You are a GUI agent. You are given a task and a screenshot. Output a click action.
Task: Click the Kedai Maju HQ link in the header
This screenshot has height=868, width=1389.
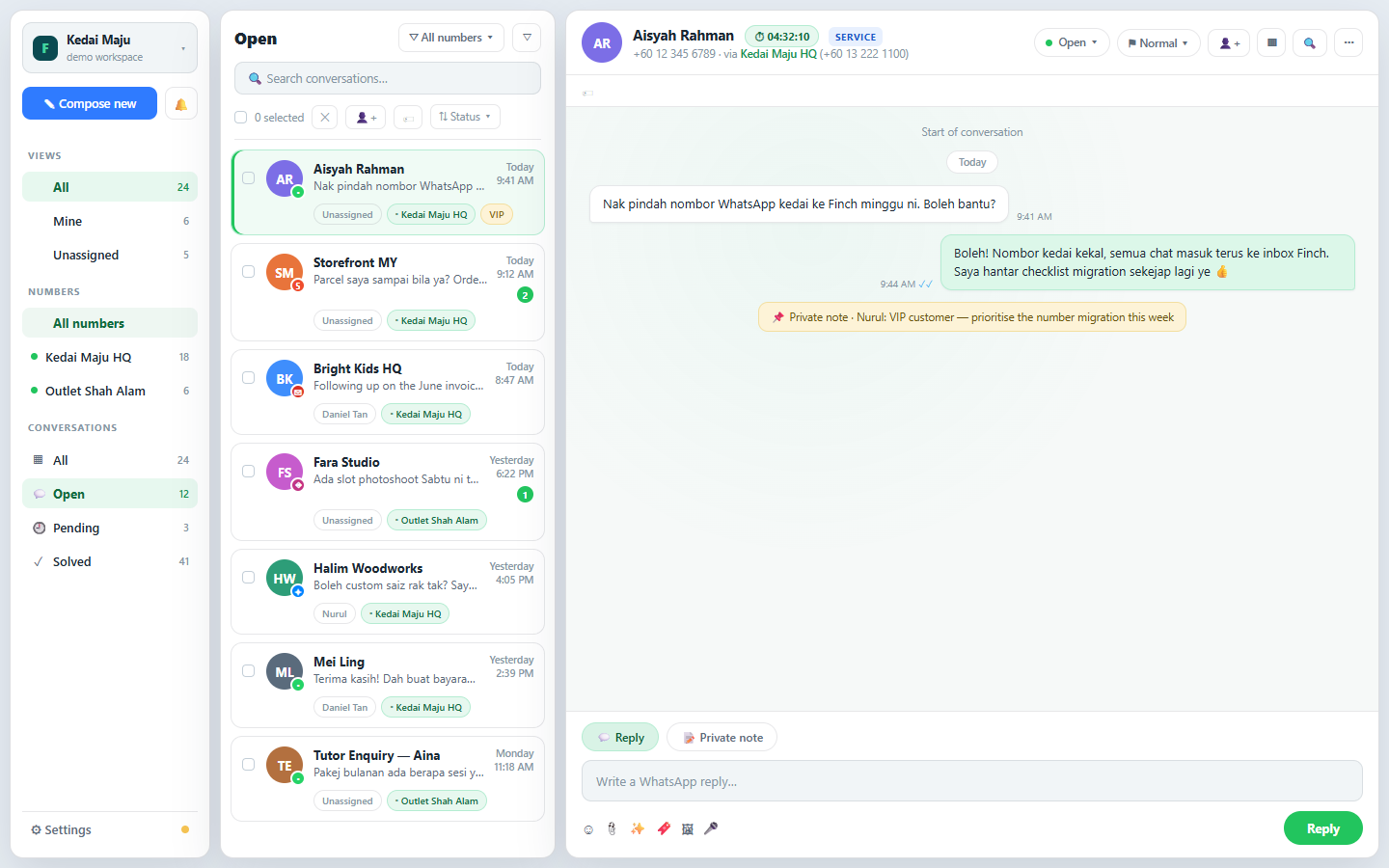[778, 54]
